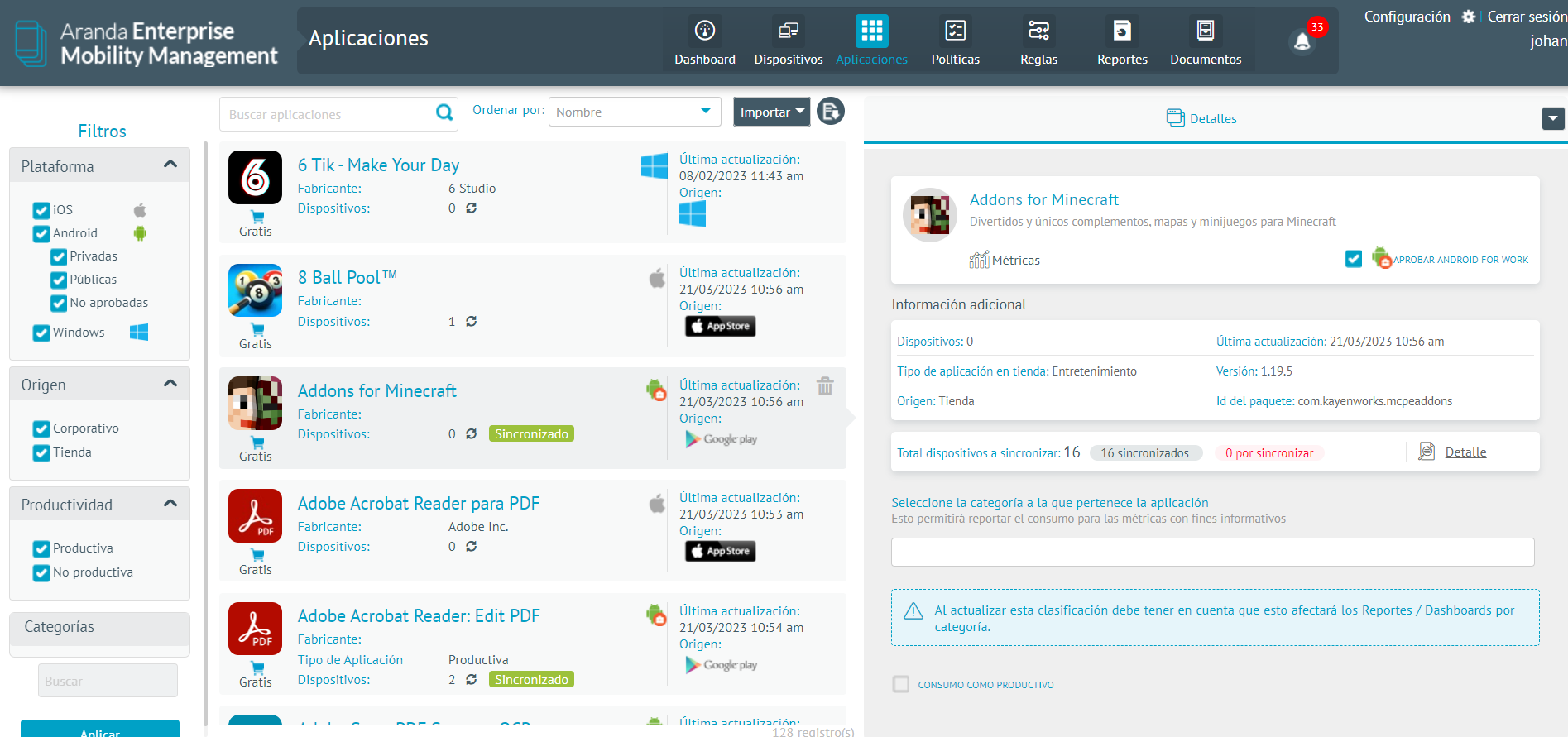Refresh devices for Adobe Acrobat Reader para PDF
Viewport: 1568px width, 737px height.
pyautogui.click(x=471, y=547)
